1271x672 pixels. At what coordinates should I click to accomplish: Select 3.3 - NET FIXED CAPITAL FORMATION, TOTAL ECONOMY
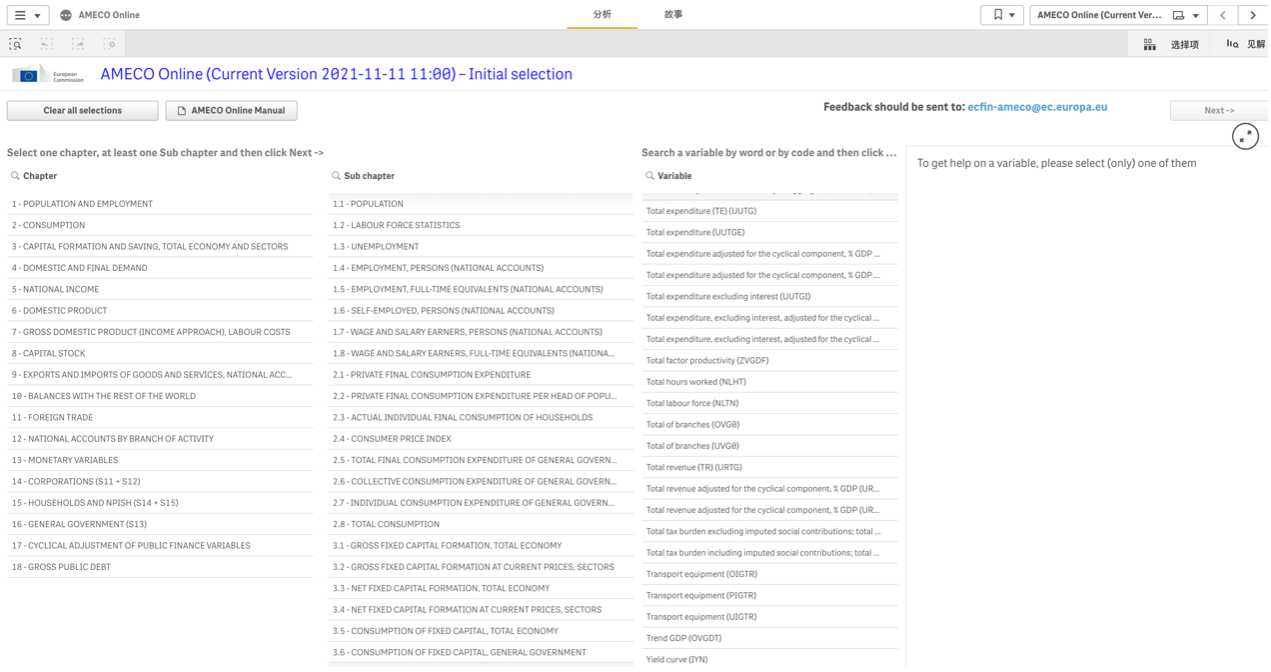click(x=481, y=588)
